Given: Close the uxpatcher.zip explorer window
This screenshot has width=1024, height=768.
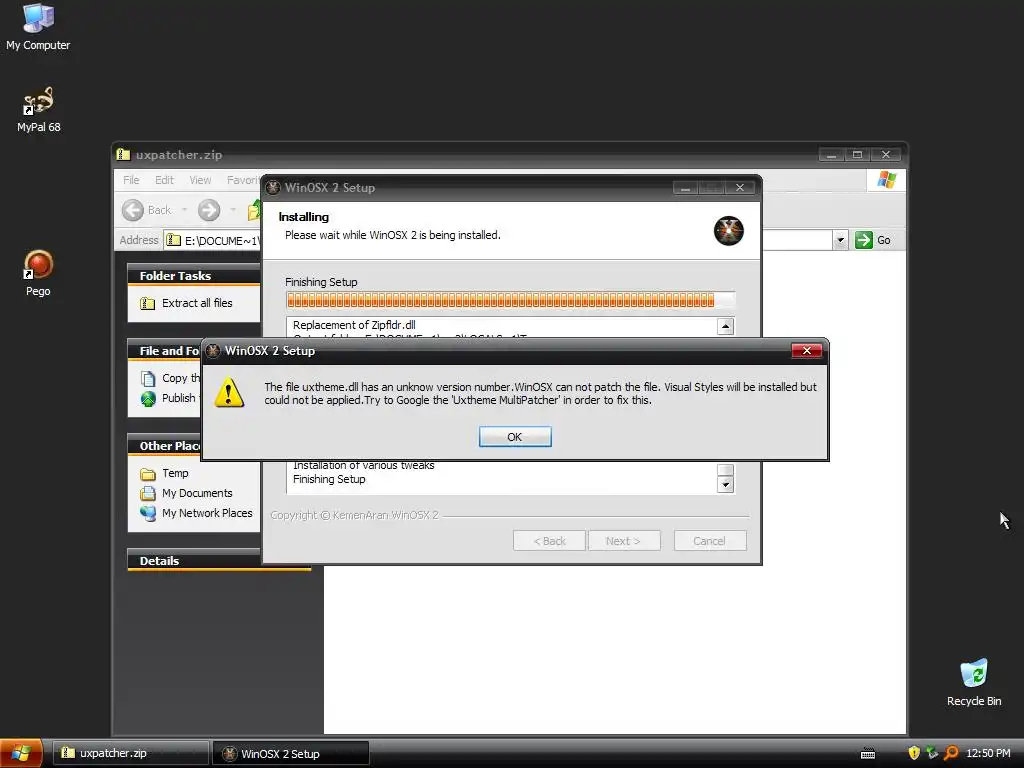Looking at the screenshot, I should click(886, 155).
